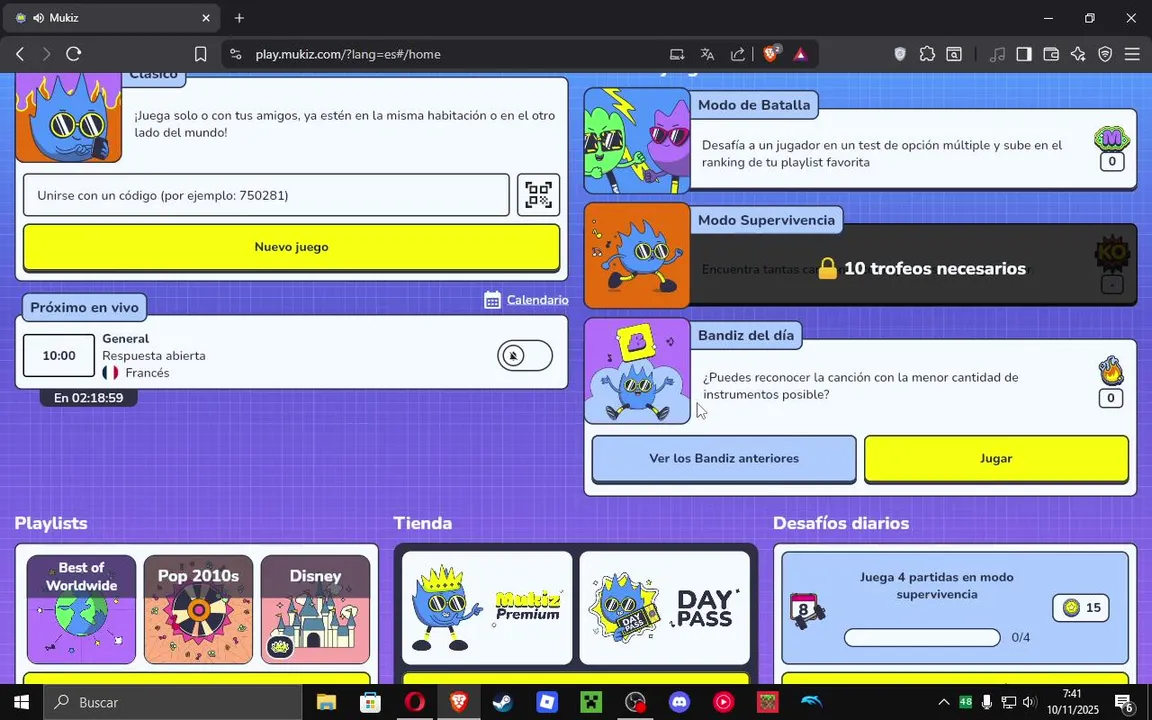The width and height of the screenshot is (1152, 720).
Task: Open a new browser tab
Action: coord(239,18)
